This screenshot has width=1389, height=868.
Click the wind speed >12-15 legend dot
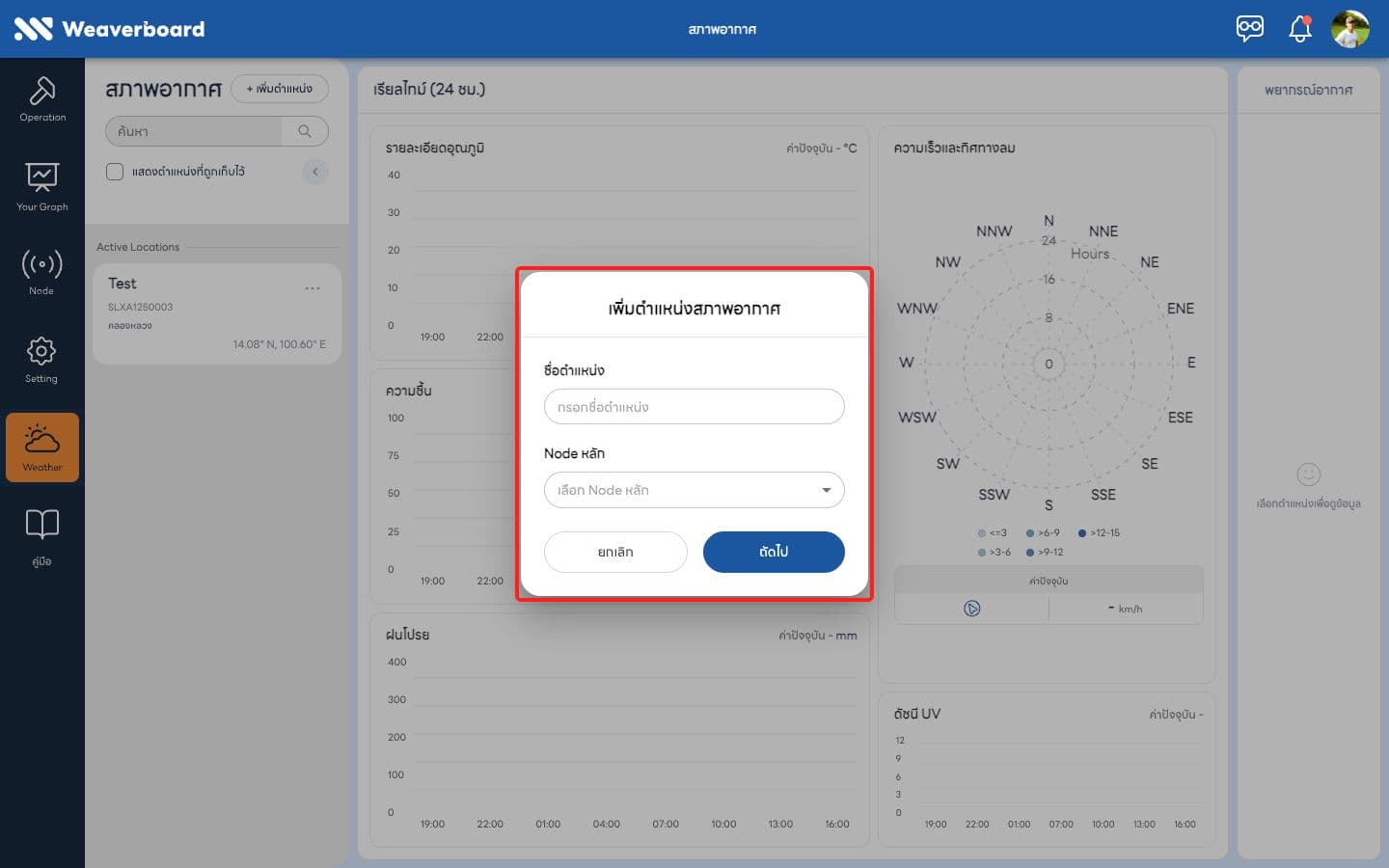[1082, 533]
